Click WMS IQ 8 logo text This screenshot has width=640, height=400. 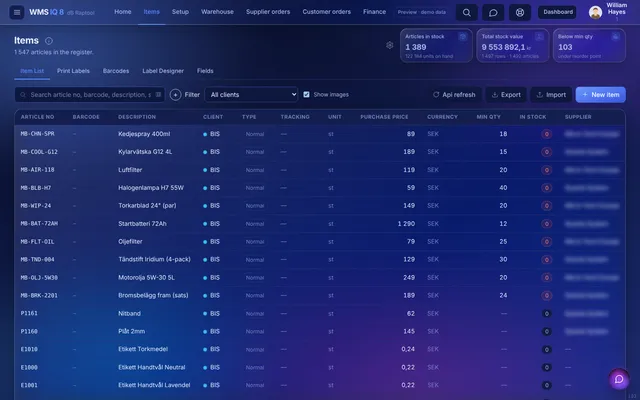[46, 12]
